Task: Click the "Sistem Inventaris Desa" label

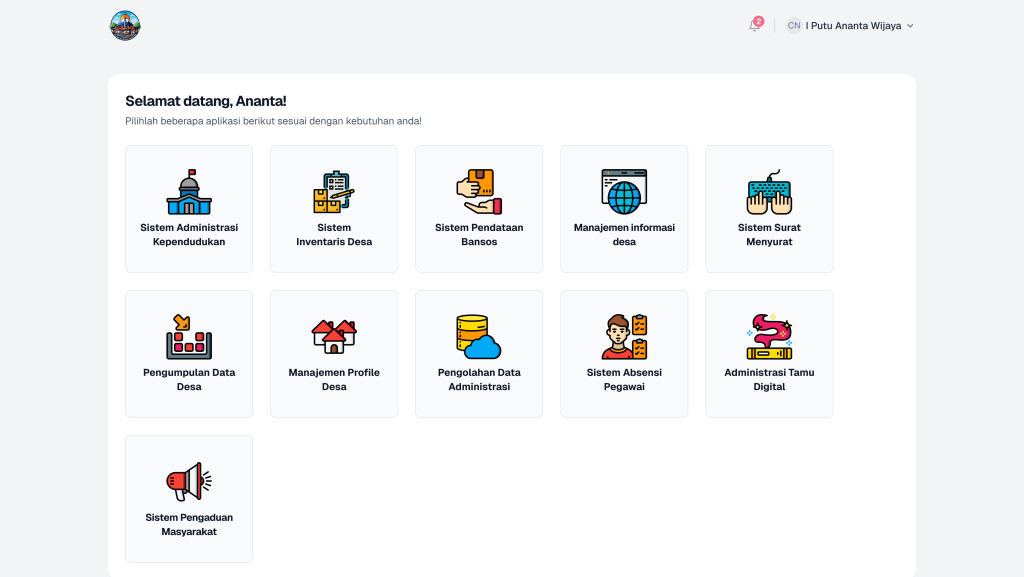Action: coord(334,234)
